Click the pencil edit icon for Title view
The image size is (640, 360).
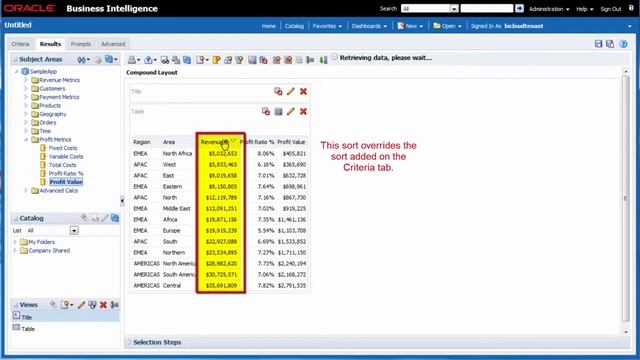(291, 91)
